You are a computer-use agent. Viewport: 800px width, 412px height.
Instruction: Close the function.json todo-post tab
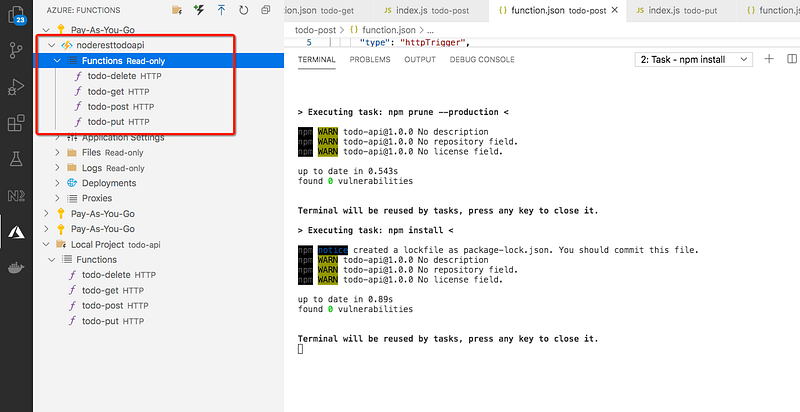pos(614,10)
